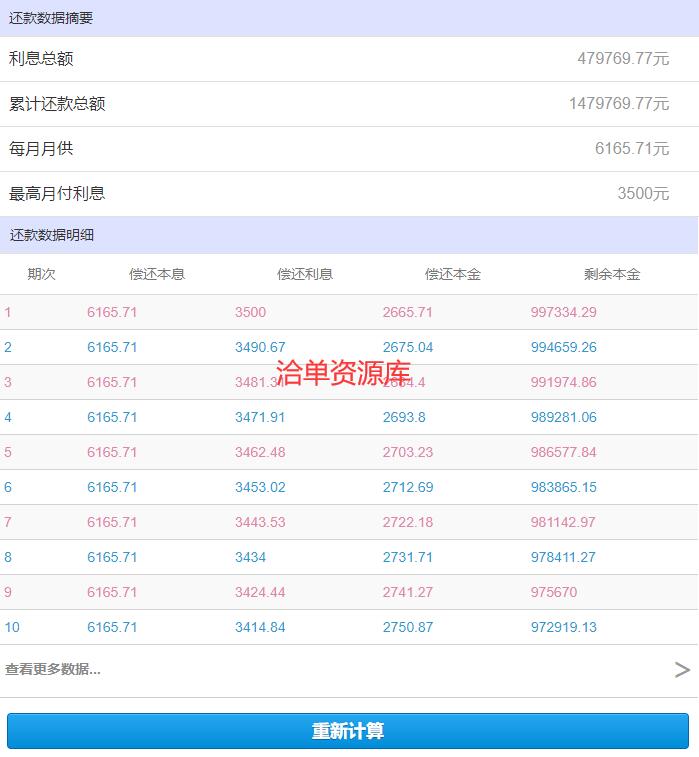
Task: Click principal 2693.8 in period 4
Action: pos(404,417)
